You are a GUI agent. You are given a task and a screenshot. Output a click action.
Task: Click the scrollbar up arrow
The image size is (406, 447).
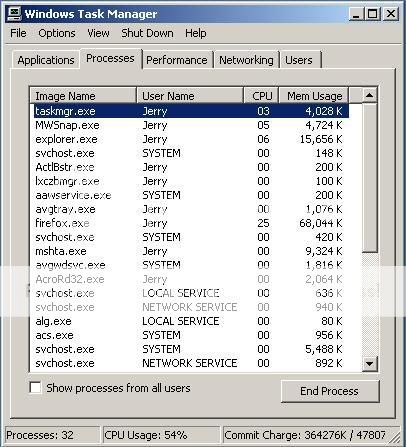369,95
